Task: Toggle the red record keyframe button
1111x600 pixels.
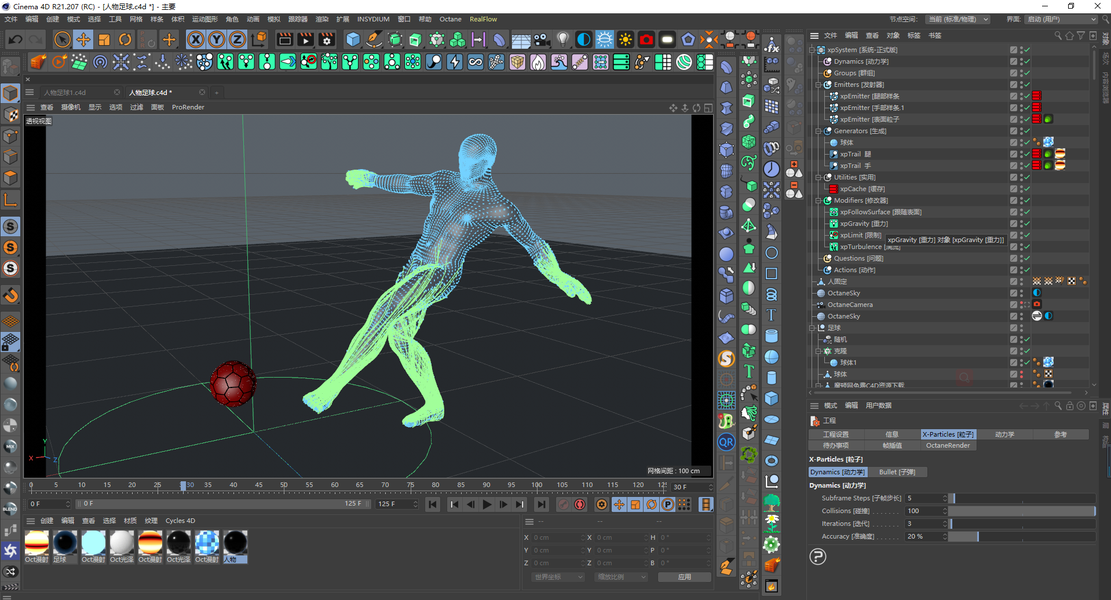Action: pyautogui.click(x=580, y=504)
